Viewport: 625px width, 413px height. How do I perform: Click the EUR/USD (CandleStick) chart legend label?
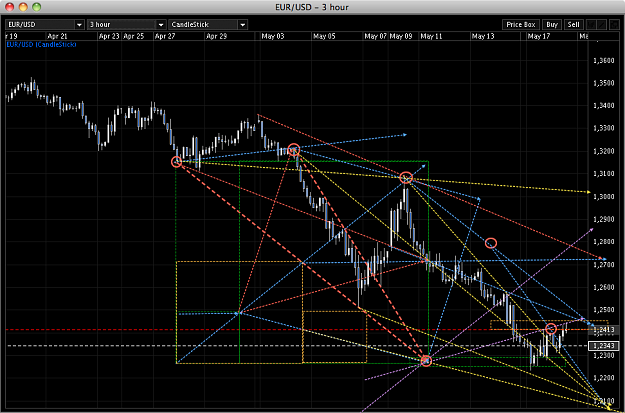(41, 44)
